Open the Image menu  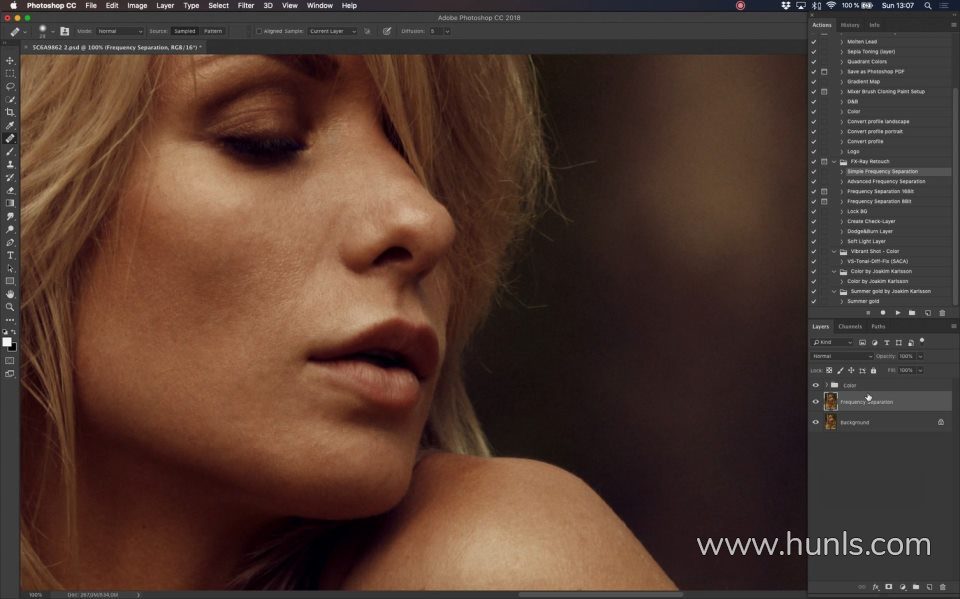[137, 6]
